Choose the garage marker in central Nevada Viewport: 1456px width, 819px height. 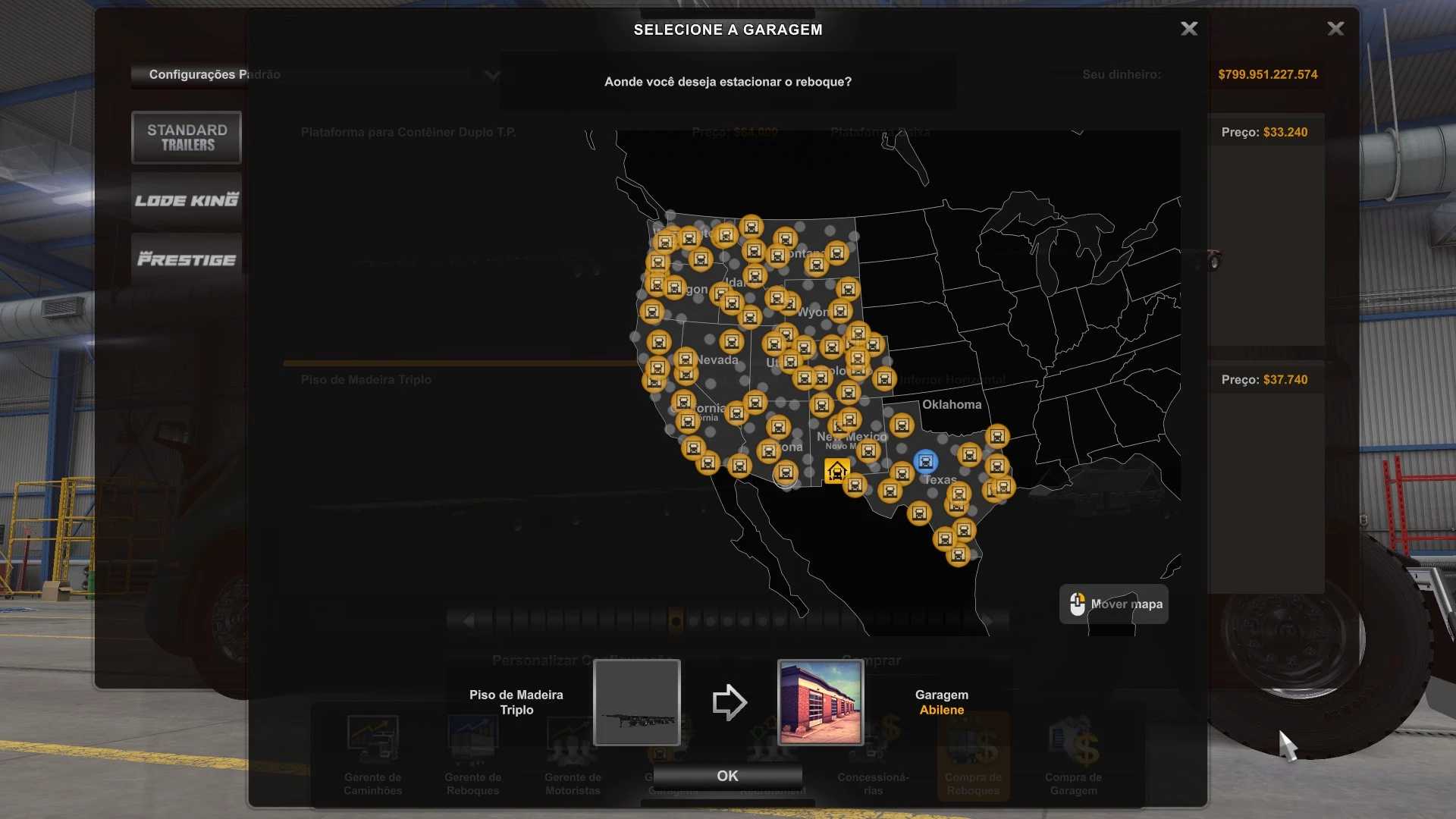tap(731, 341)
